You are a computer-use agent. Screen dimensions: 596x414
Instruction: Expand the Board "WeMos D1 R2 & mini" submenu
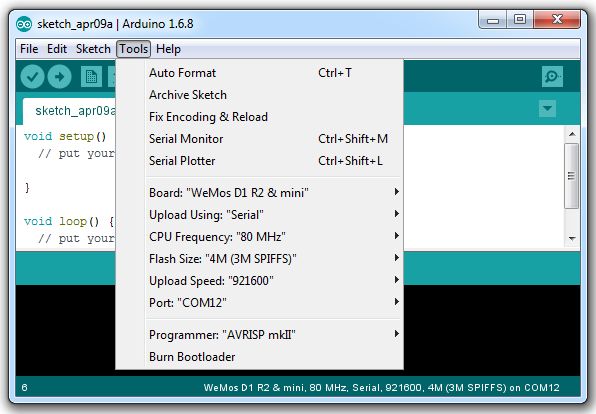coord(259,193)
